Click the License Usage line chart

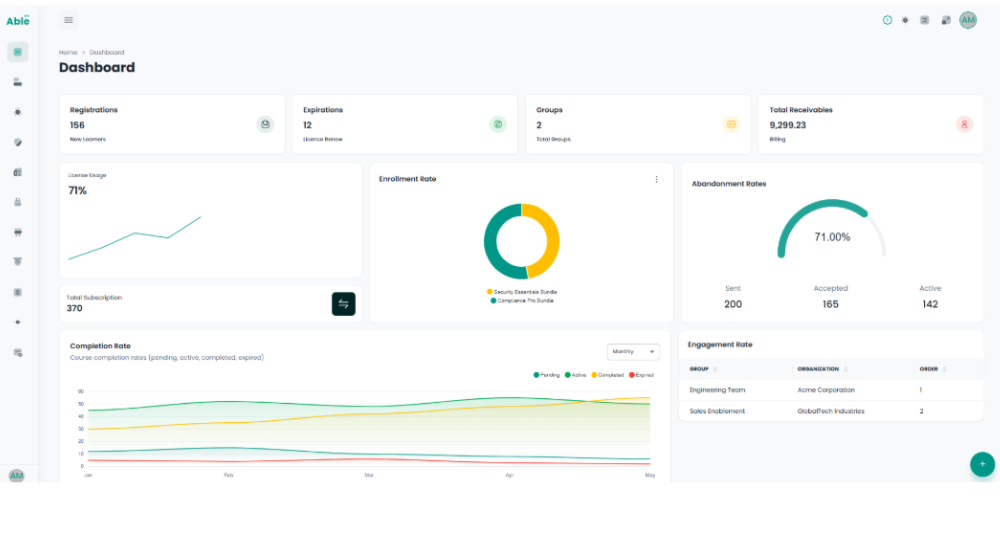(135, 237)
